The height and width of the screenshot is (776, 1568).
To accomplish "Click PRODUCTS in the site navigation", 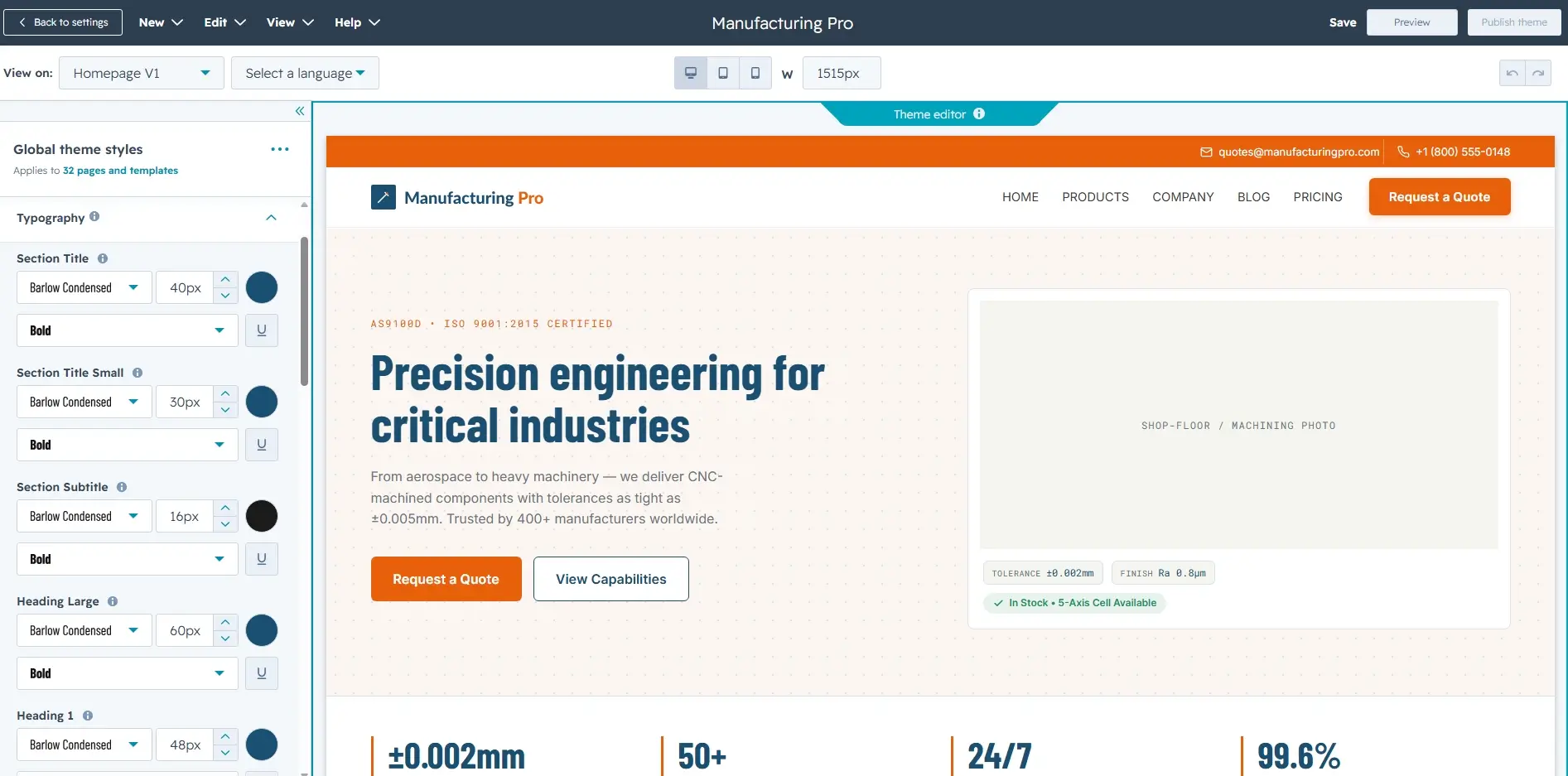I will pos(1095,197).
